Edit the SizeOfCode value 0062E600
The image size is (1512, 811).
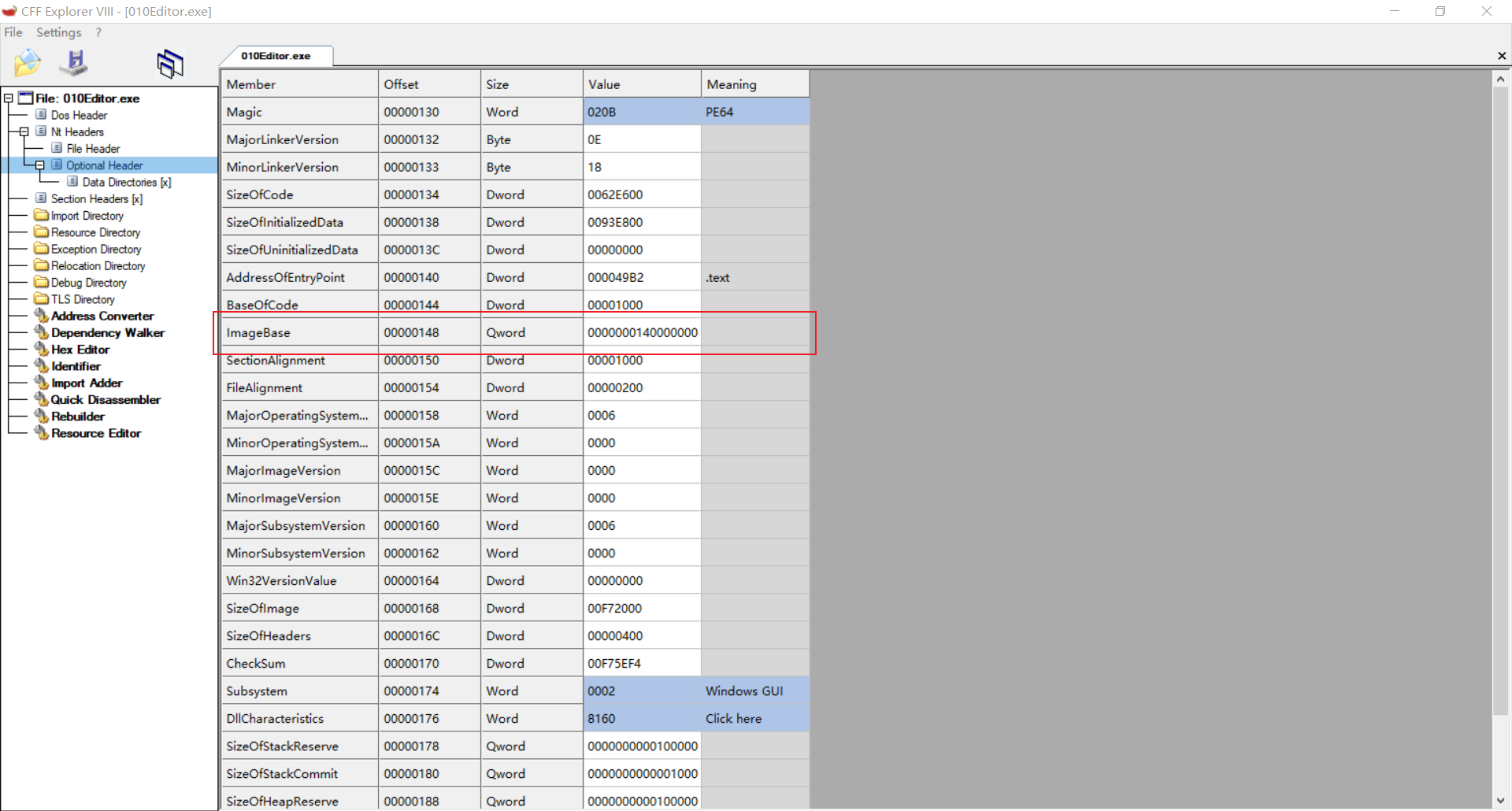pyautogui.click(x=643, y=194)
